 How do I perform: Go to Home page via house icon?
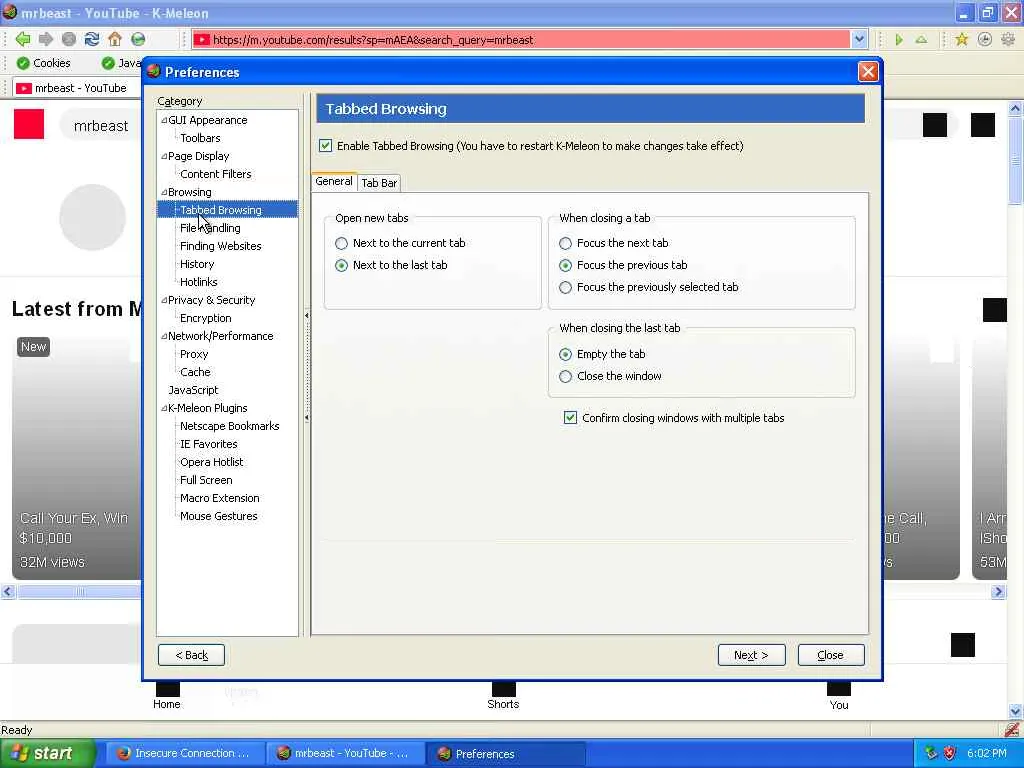pos(115,39)
